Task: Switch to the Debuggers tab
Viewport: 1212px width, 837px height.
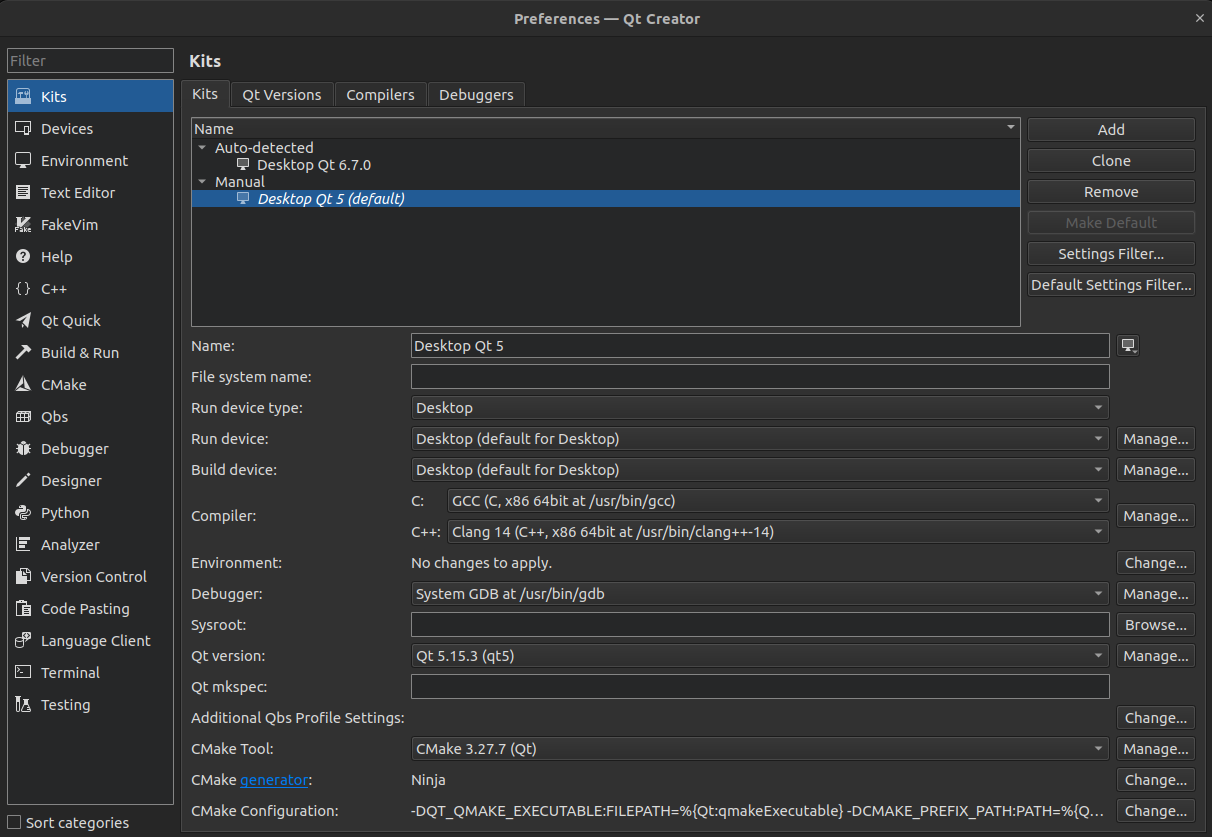Action: [x=476, y=95]
